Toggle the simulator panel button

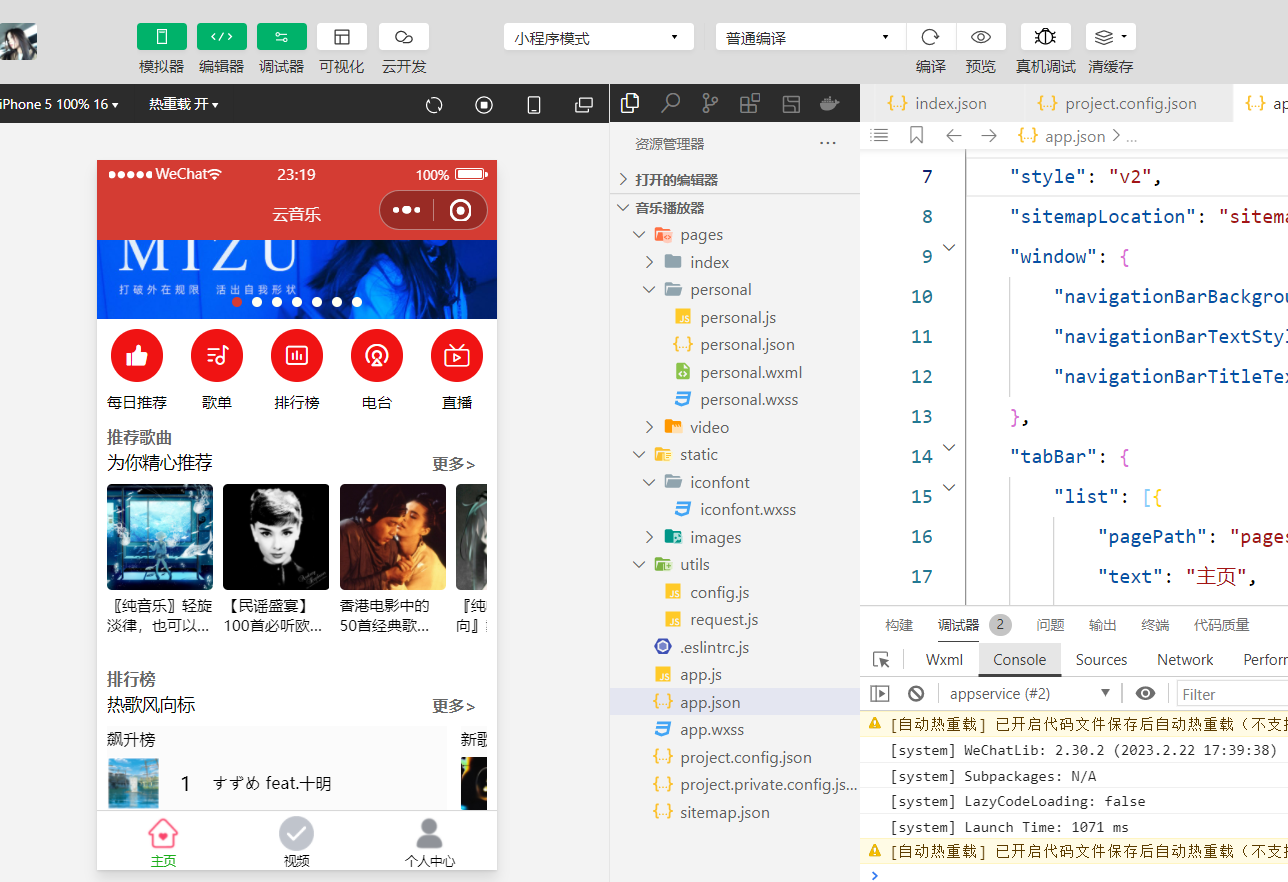click(x=162, y=37)
